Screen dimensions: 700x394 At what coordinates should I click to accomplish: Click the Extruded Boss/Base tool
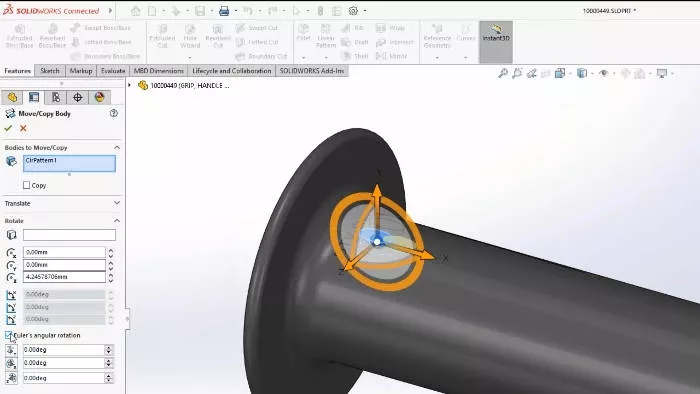19,36
